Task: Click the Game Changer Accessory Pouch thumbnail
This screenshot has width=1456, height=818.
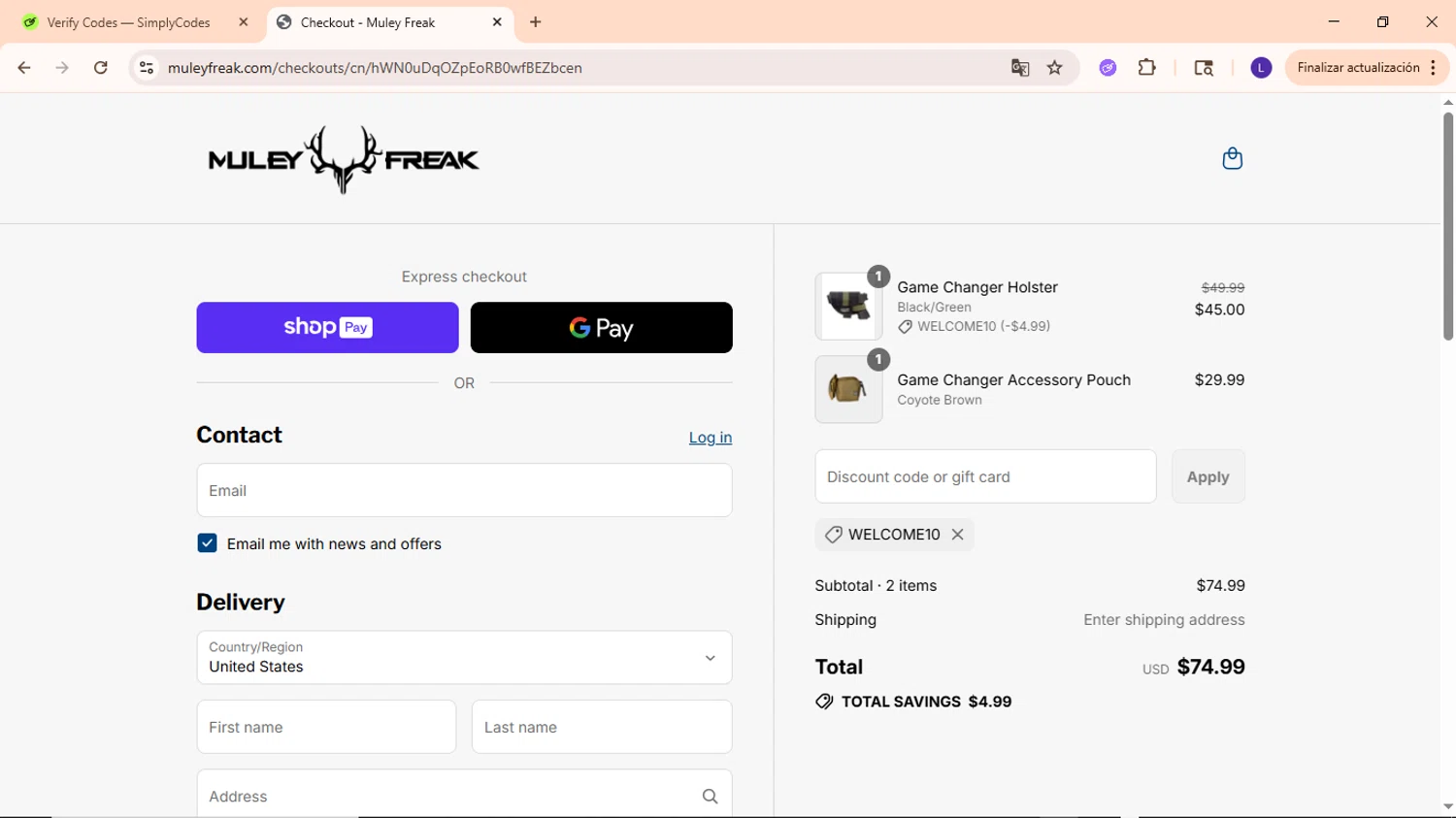Action: point(848,389)
